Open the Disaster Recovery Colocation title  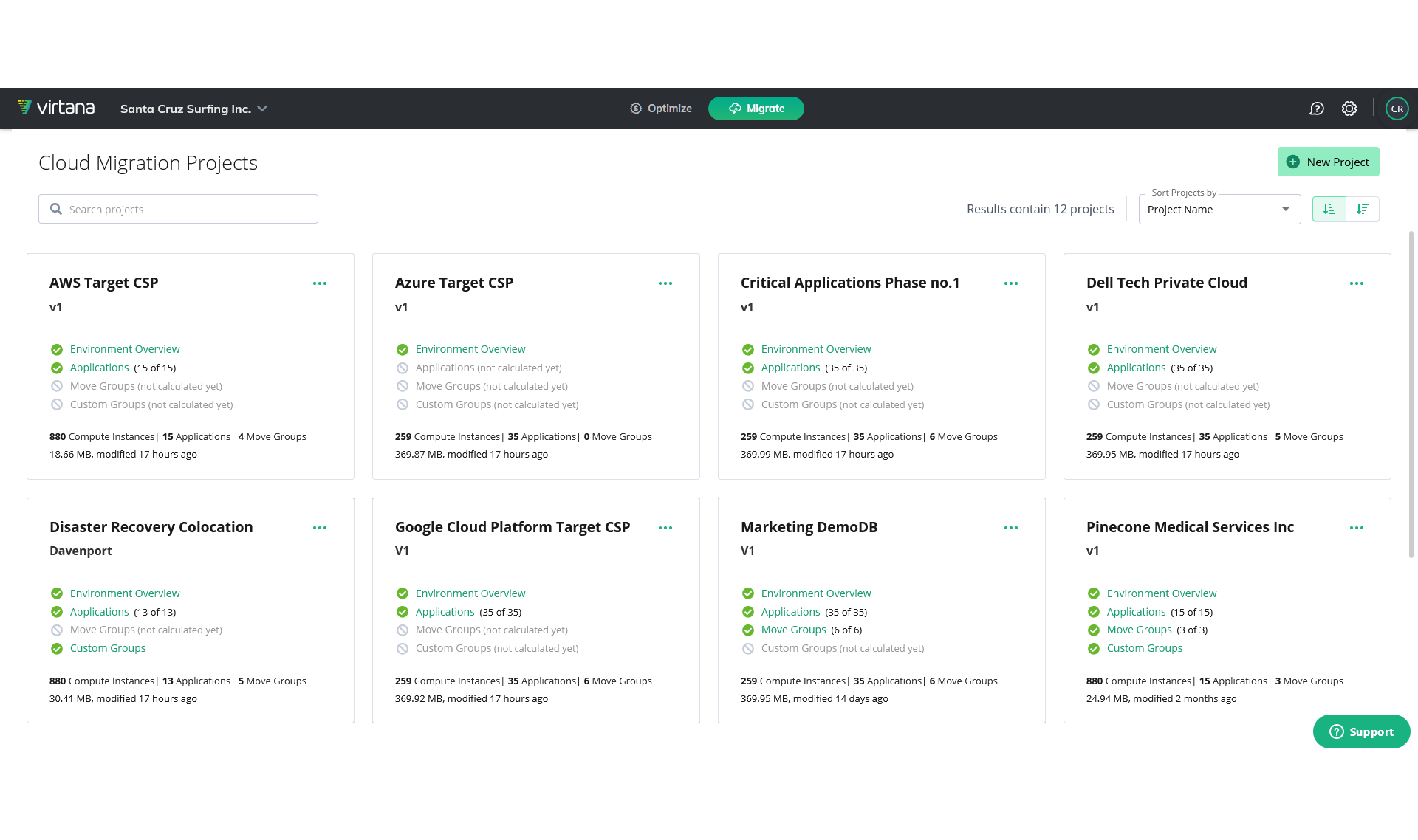click(x=151, y=527)
